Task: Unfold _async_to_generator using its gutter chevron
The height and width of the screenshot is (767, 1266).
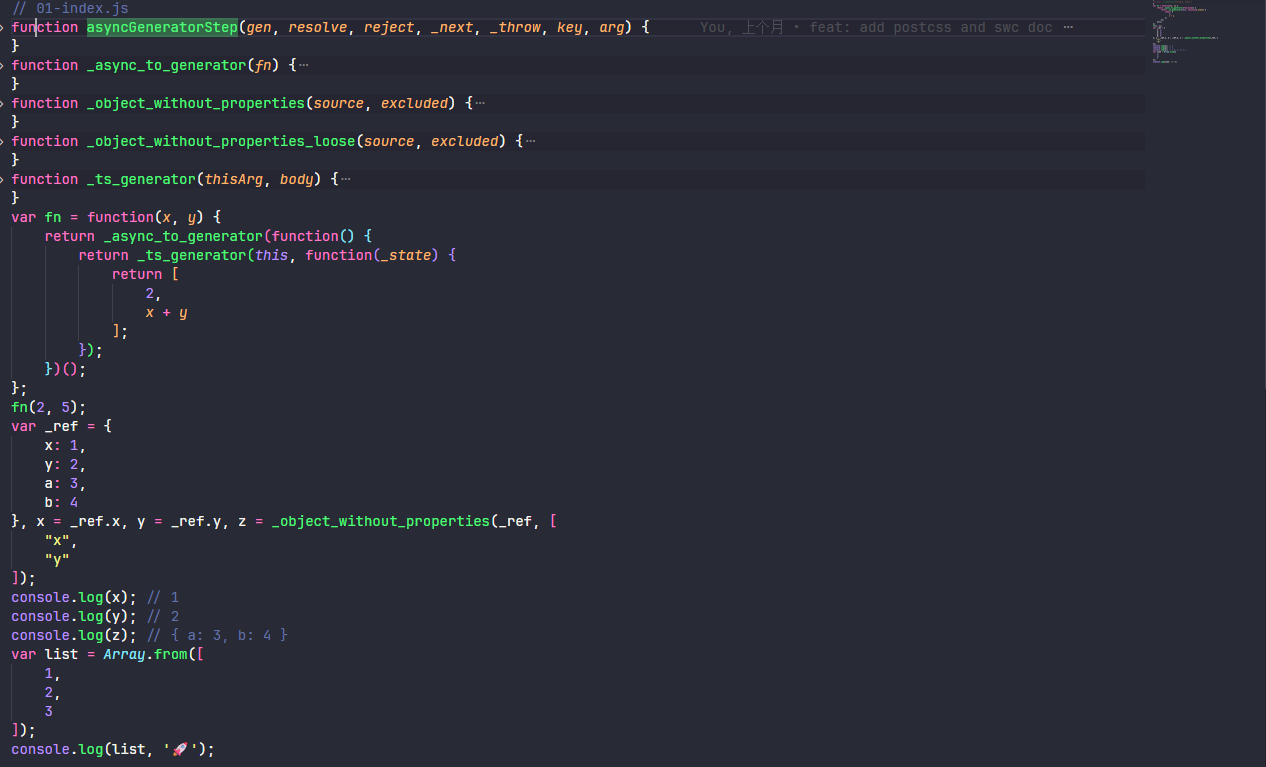Action: pos(4,65)
